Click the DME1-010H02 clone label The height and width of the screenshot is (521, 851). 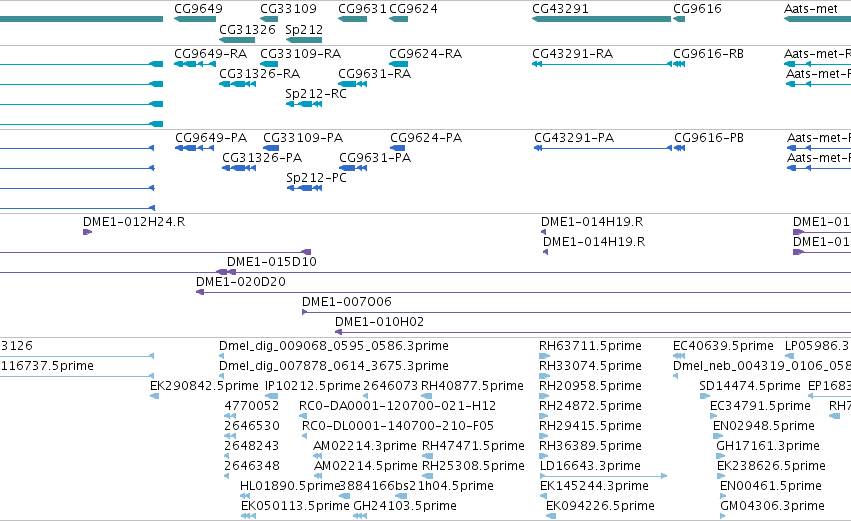379,322
